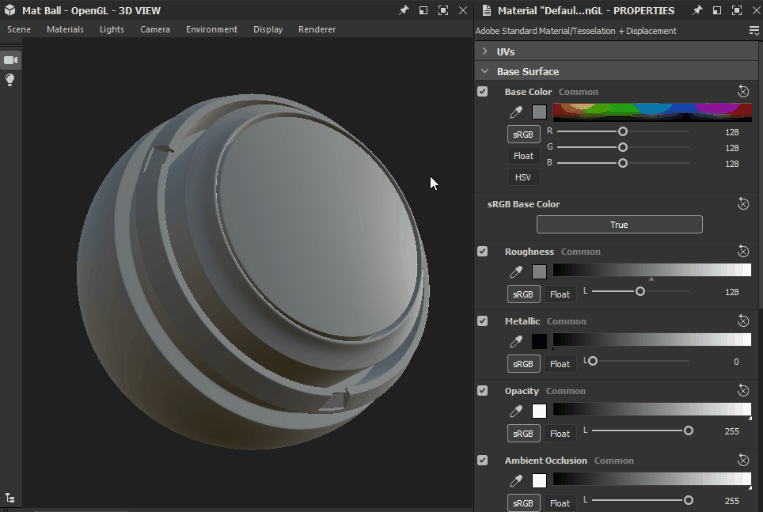
Task: Click the light bulb icon in 3D view sidebar
Action: [x=10, y=80]
